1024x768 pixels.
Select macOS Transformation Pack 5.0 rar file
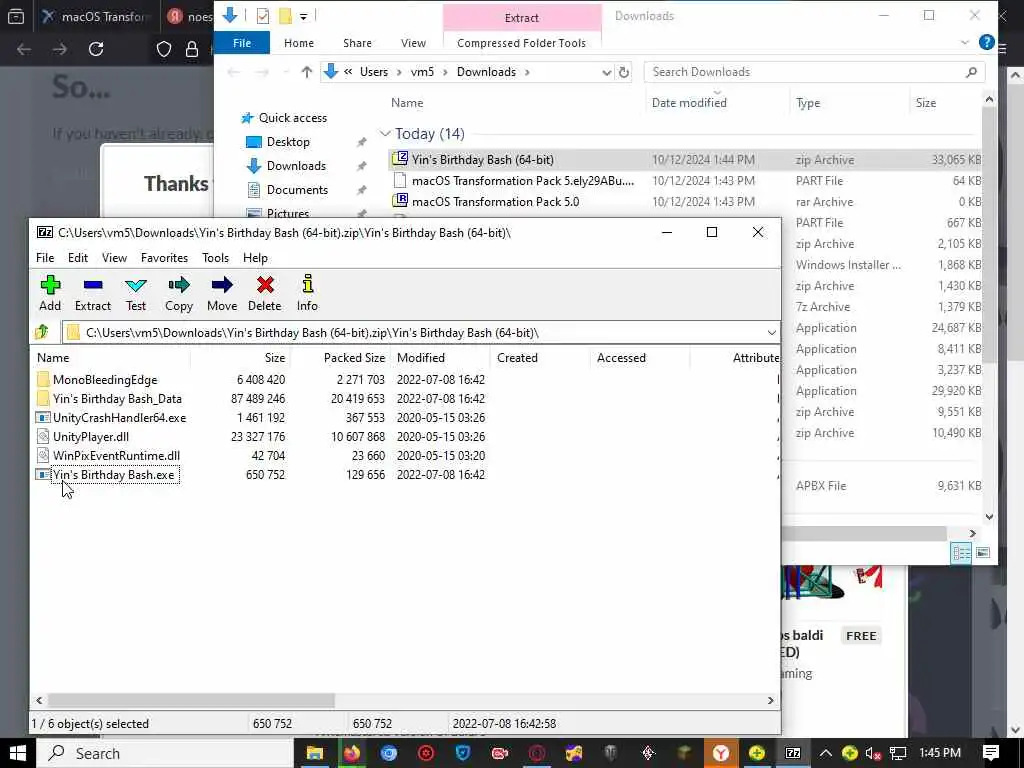684,202
